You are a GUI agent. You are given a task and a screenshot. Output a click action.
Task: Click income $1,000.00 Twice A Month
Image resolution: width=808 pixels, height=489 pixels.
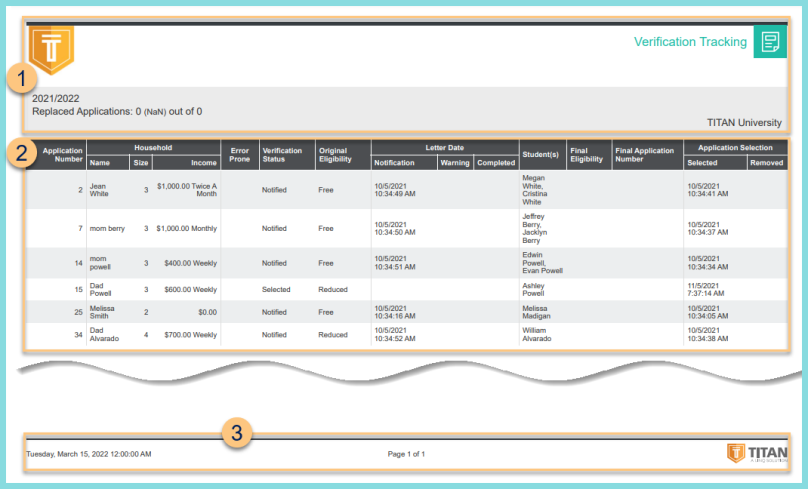[x=187, y=190]
